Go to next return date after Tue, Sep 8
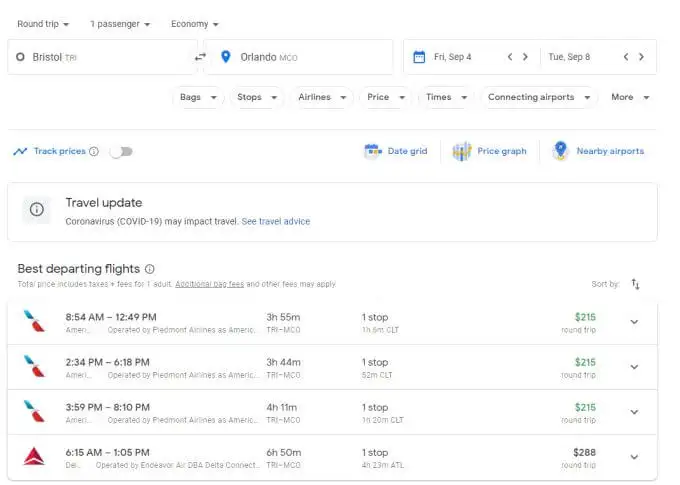Viewport: 680px width, 485px height. click(x=641, y=57)
